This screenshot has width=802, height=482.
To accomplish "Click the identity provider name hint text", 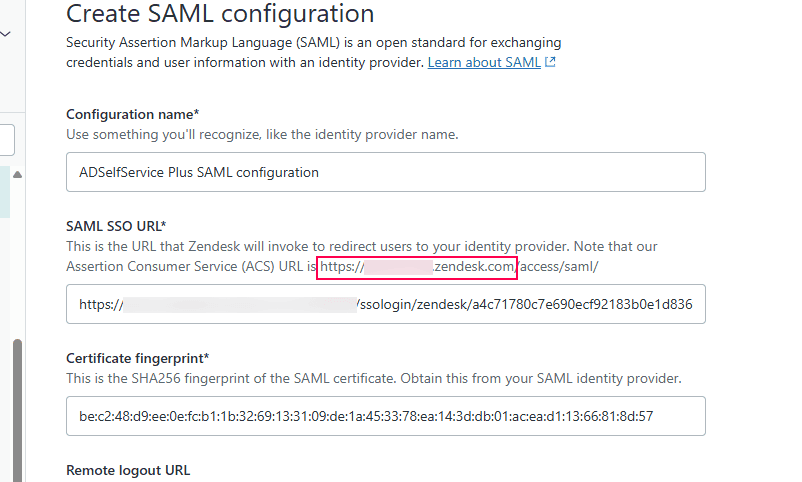I will (x=262, y=134).
